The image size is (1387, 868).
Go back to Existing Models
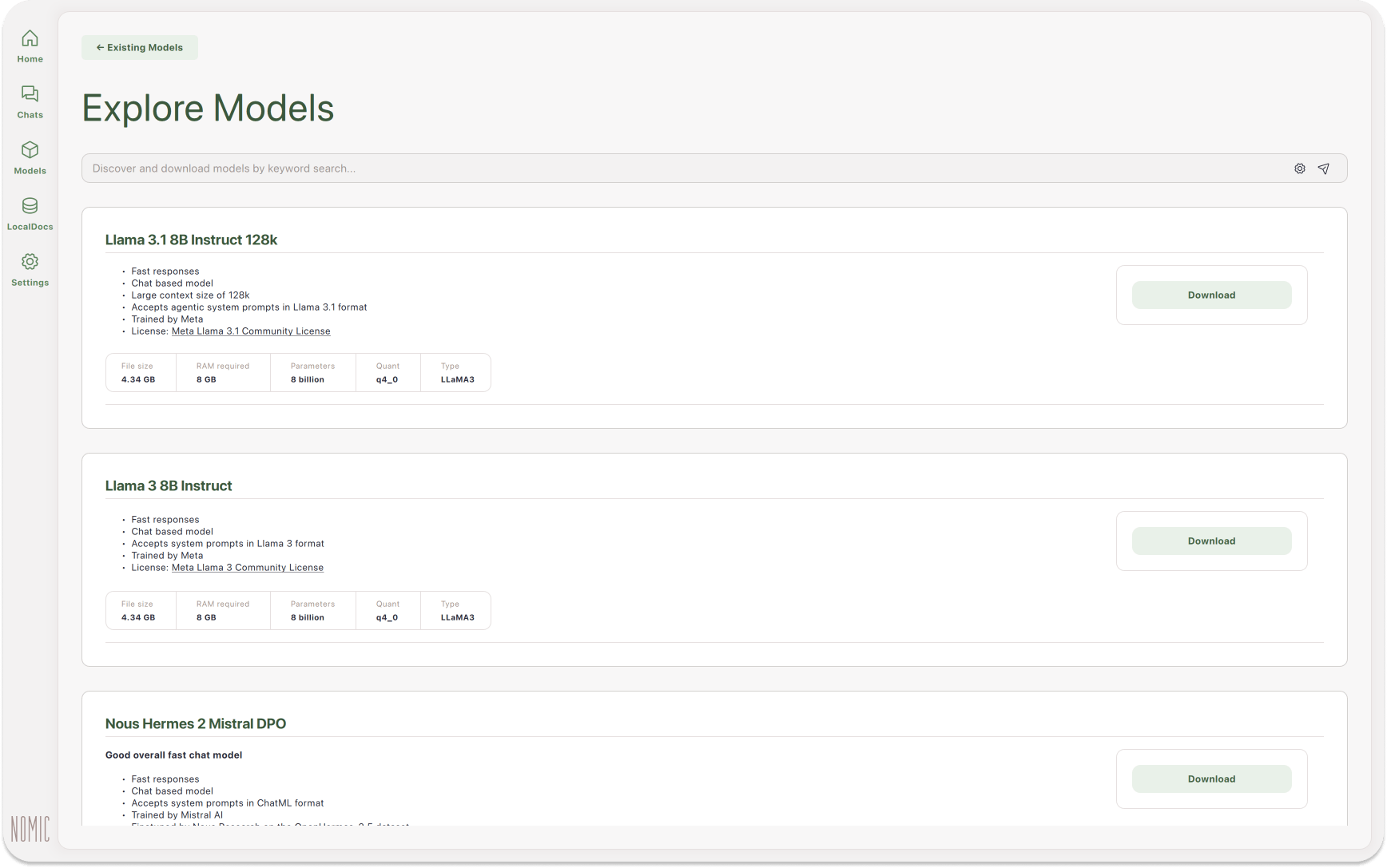[140, 47]
